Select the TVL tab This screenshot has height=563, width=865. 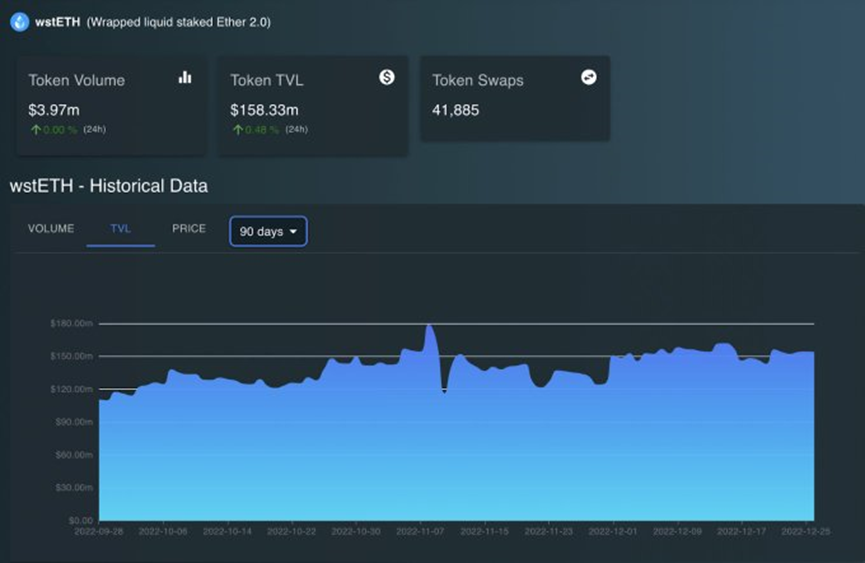click(x=120, y=228)
